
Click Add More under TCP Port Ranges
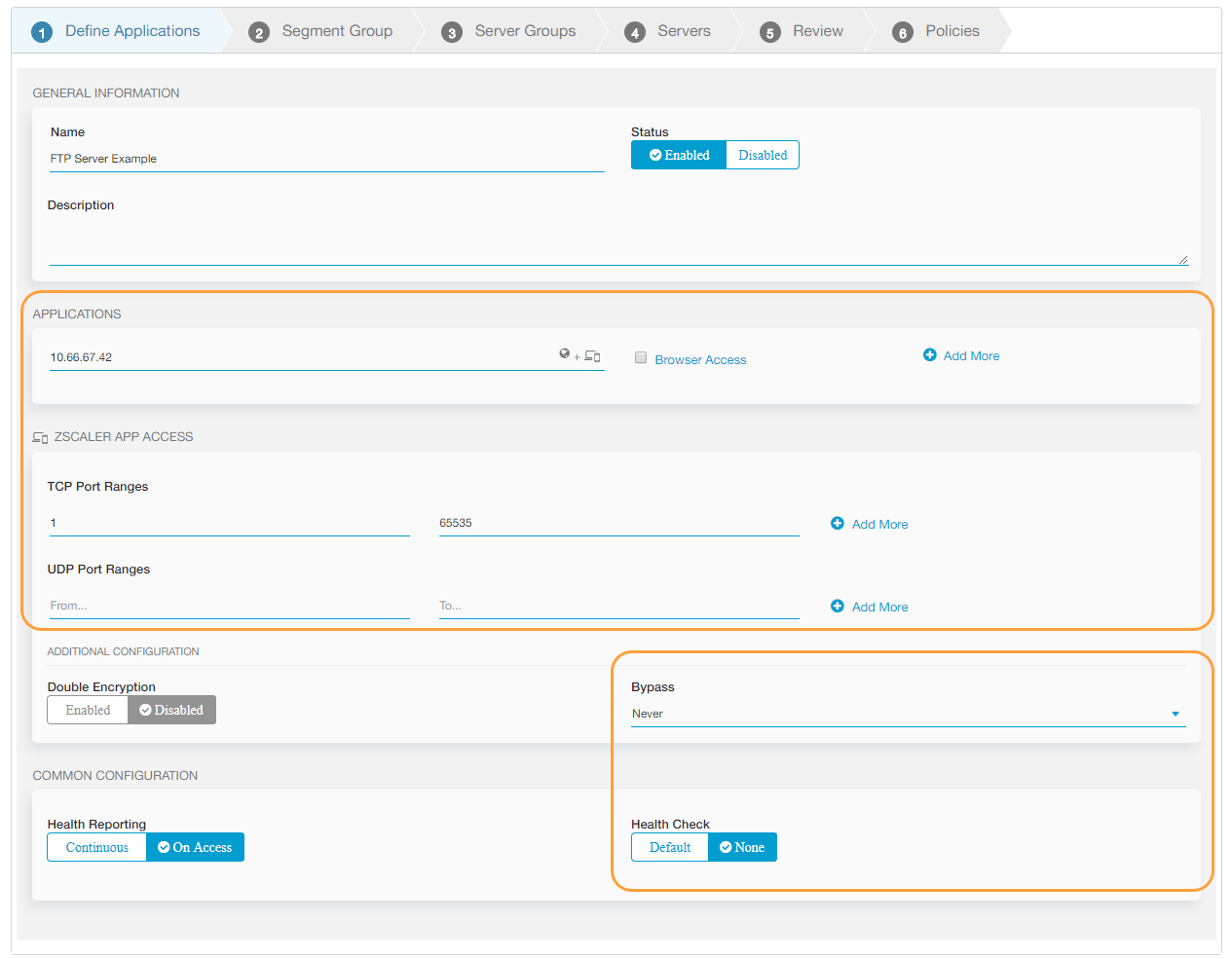(x=879, y=524)
